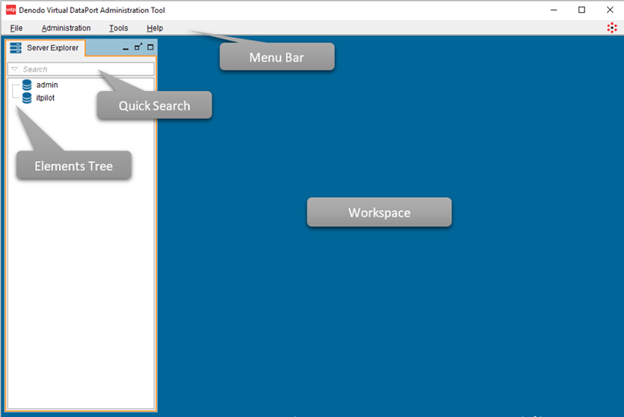This screenshot has width=624, height=417.
Task: Select the itpilot database name
Action: pos(45,98)
